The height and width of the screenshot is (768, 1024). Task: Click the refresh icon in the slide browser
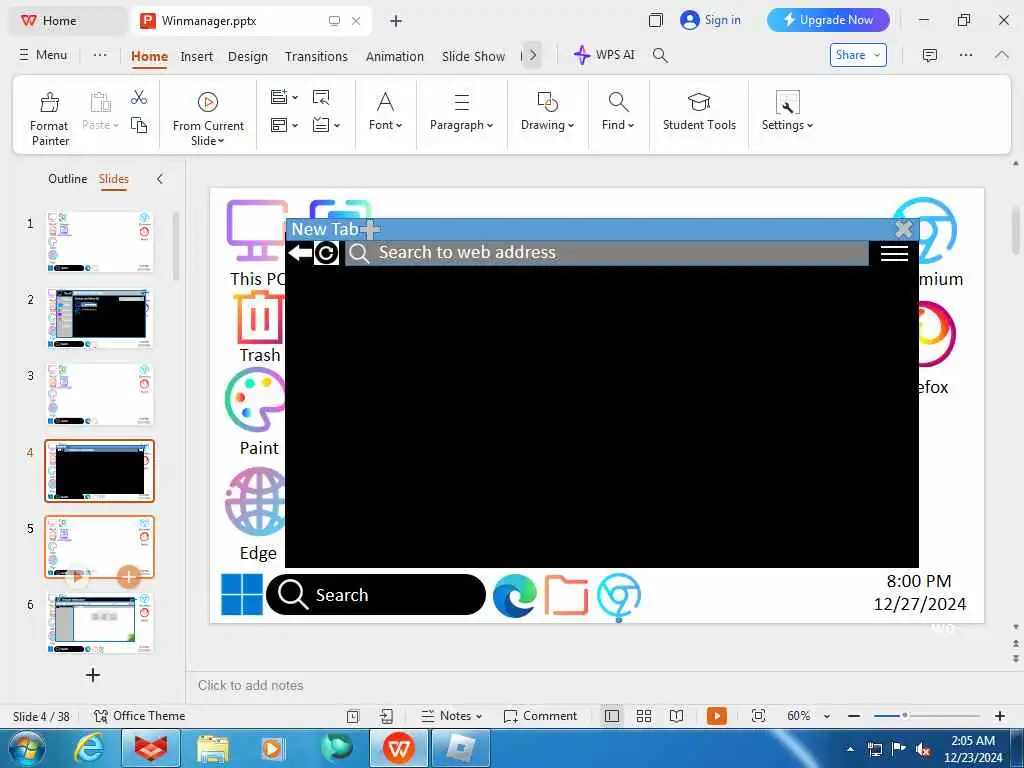[326, 253]
